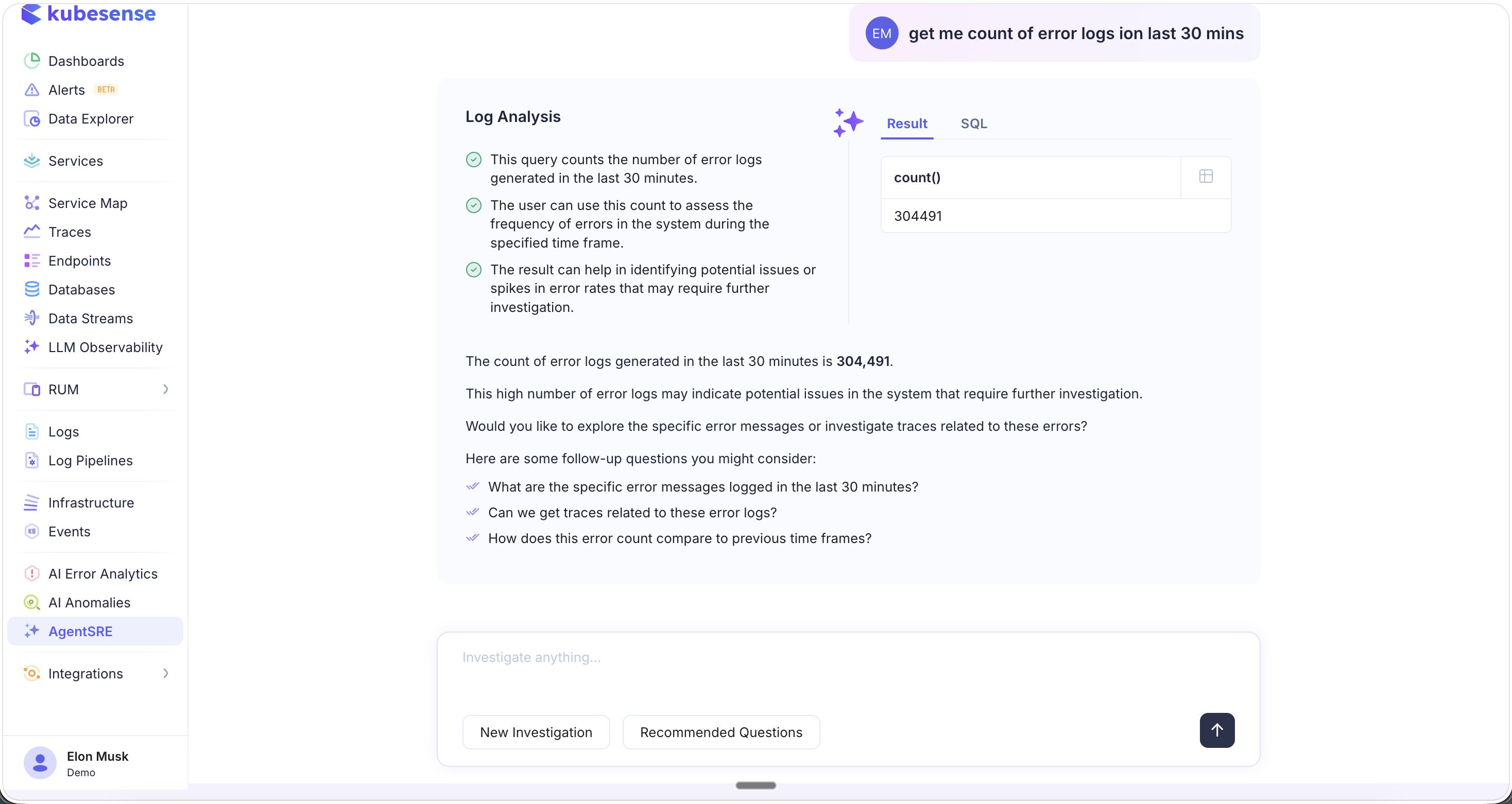Ask for traces related to error logs
1512x804 pixels.
[633, 512]
